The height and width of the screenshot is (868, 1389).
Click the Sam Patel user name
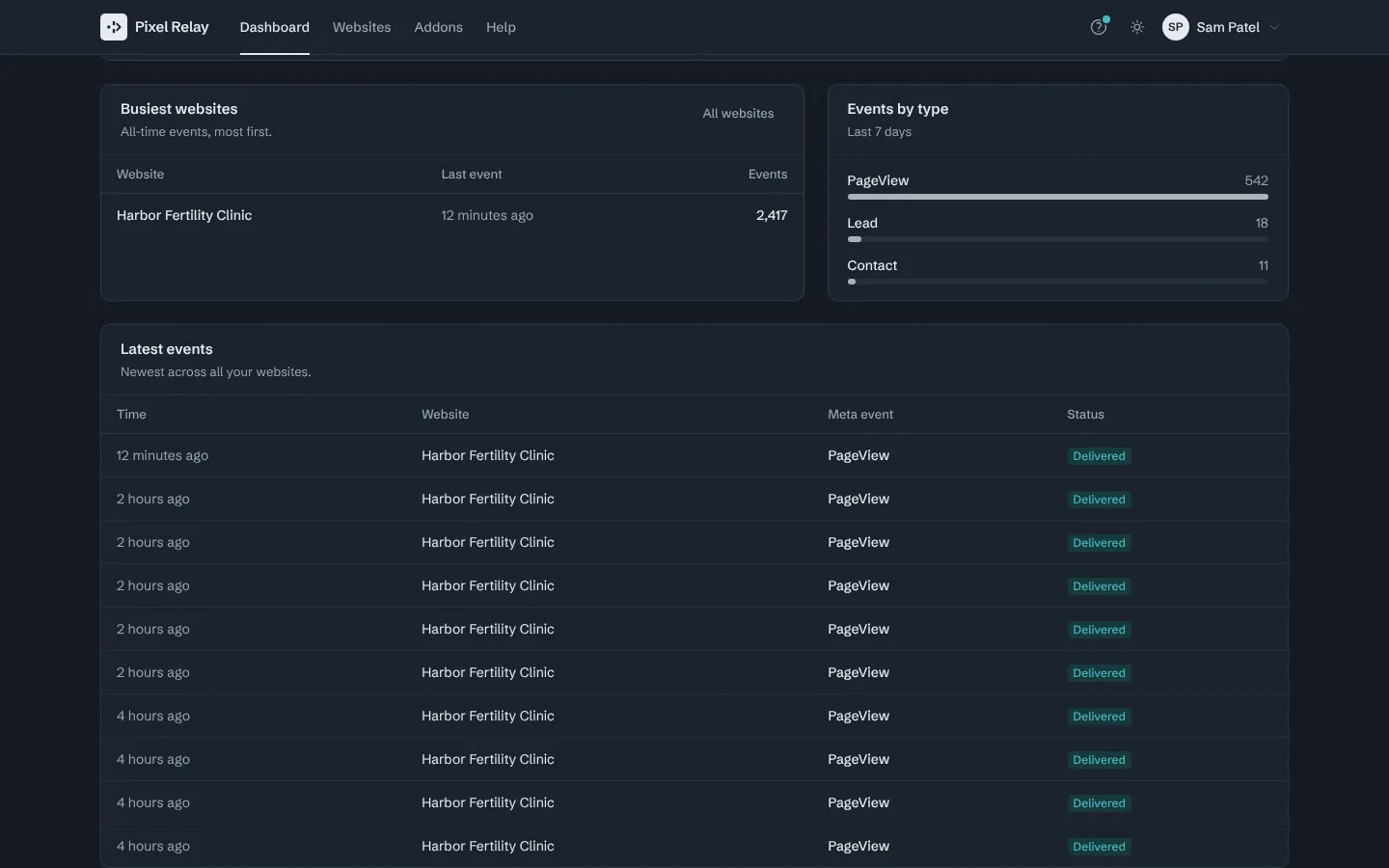point(1228,27)
